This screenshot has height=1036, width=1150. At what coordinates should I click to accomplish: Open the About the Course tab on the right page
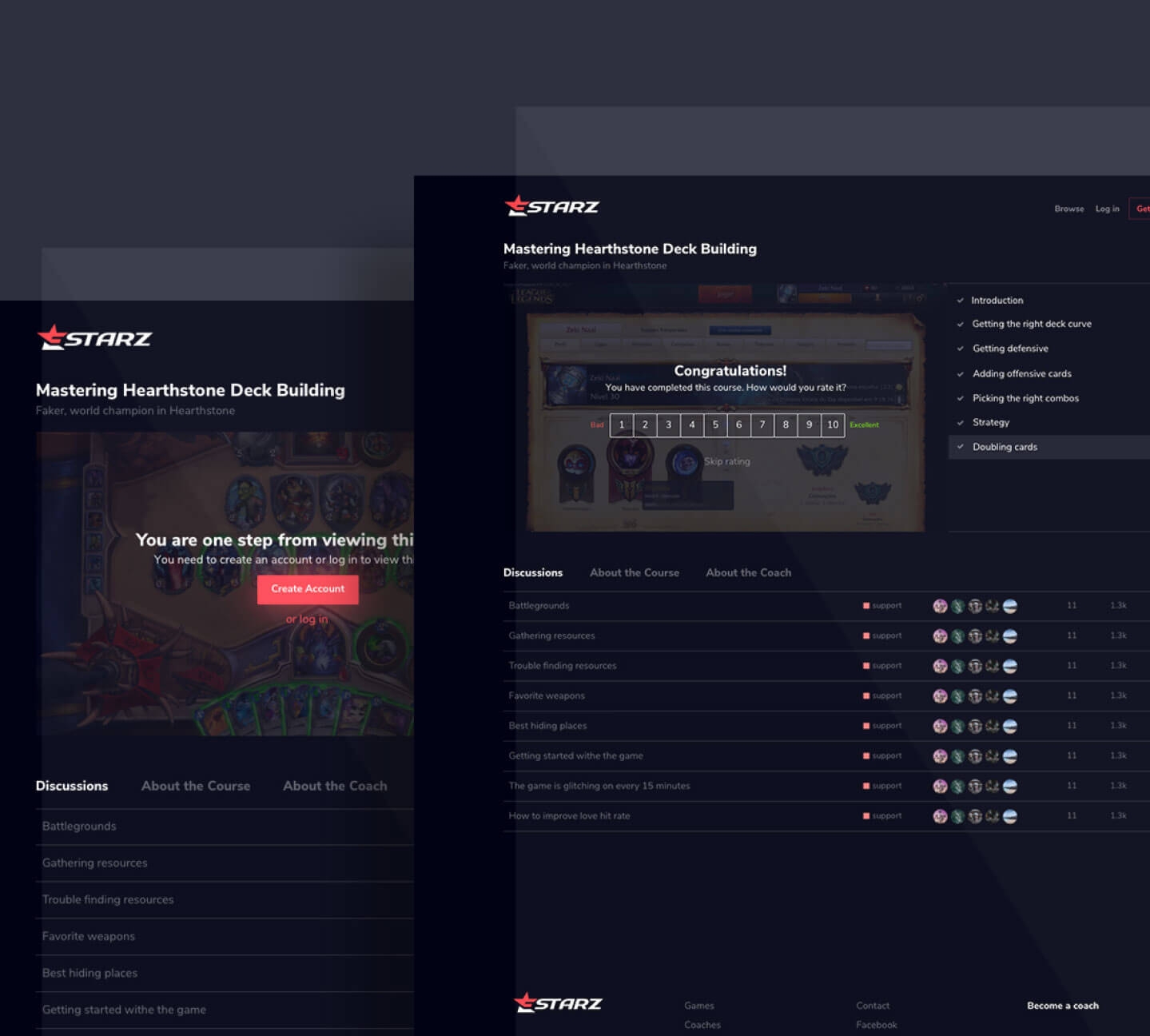pos(635,572)
